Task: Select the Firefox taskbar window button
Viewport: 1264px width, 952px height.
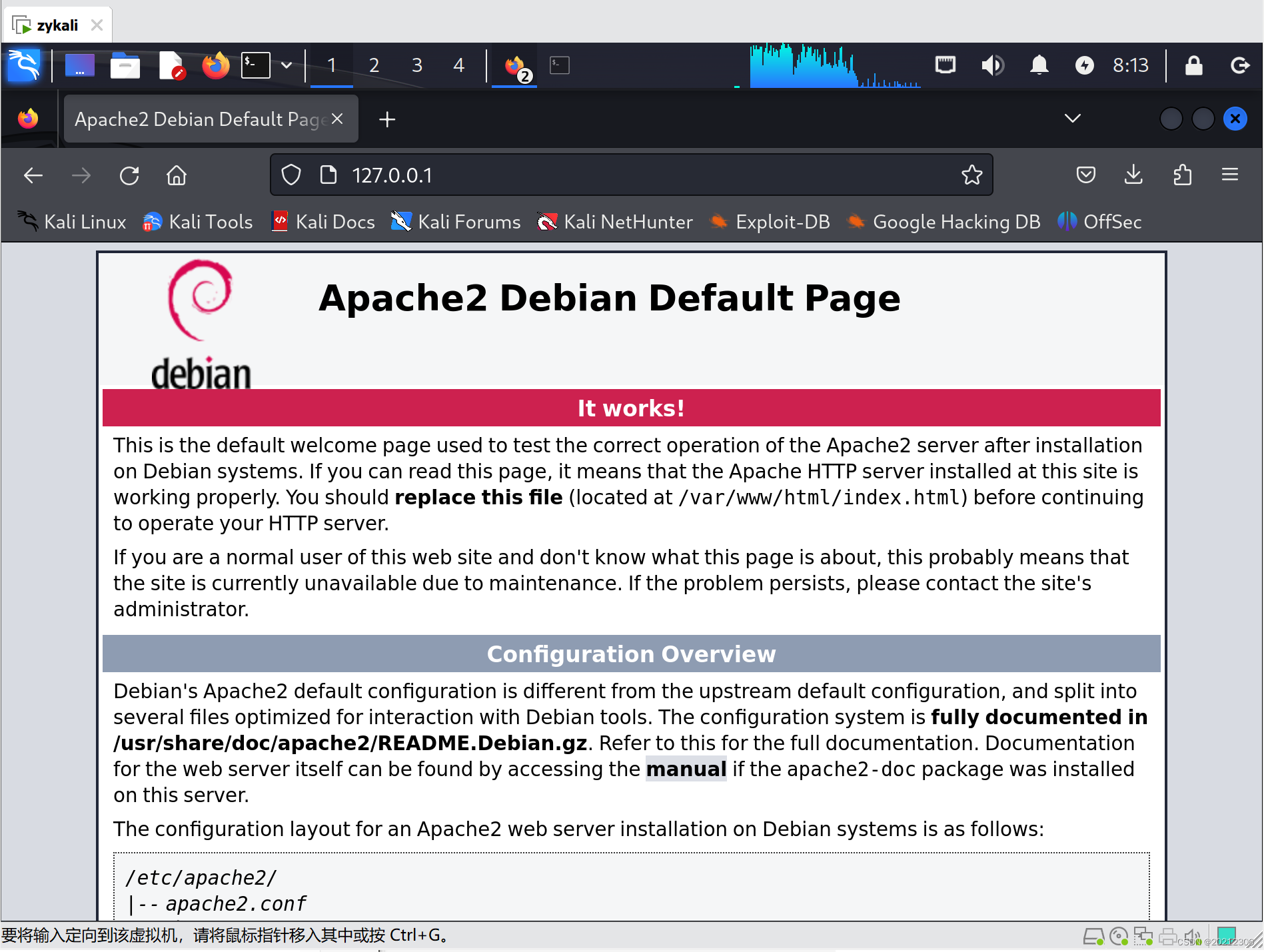Action: 516,66
